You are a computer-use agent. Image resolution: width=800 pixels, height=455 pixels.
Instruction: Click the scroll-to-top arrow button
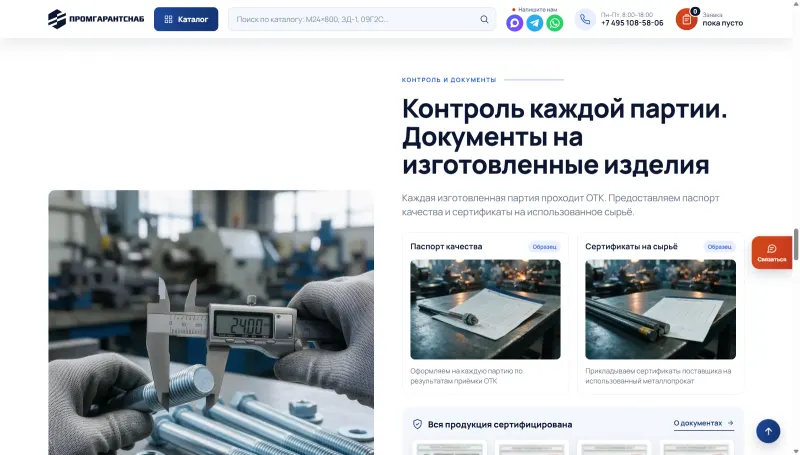tap(768, 431)
